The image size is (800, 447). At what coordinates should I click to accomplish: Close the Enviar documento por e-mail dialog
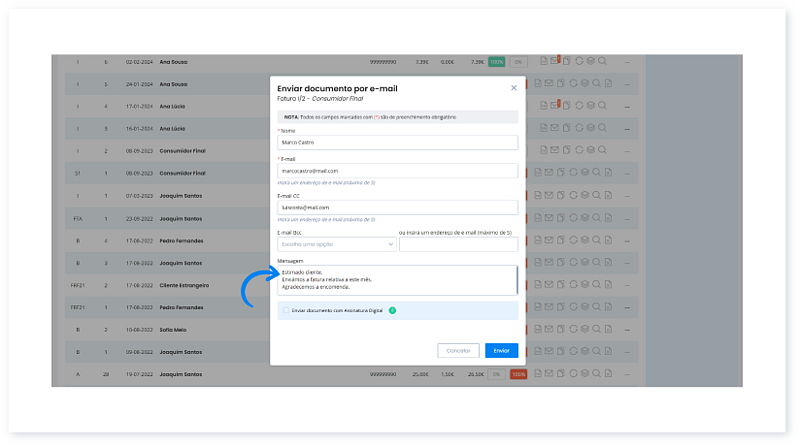(x=514, y=88)
